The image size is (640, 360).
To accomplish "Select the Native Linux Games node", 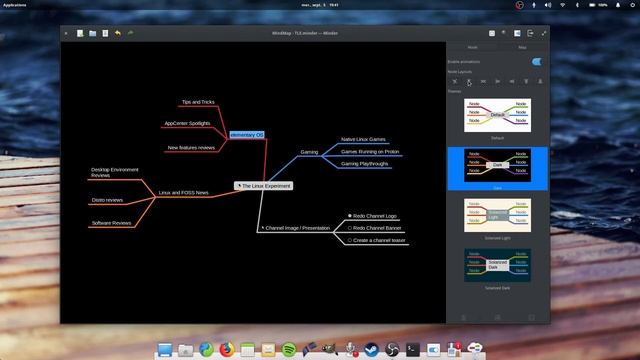I will 363,139.
